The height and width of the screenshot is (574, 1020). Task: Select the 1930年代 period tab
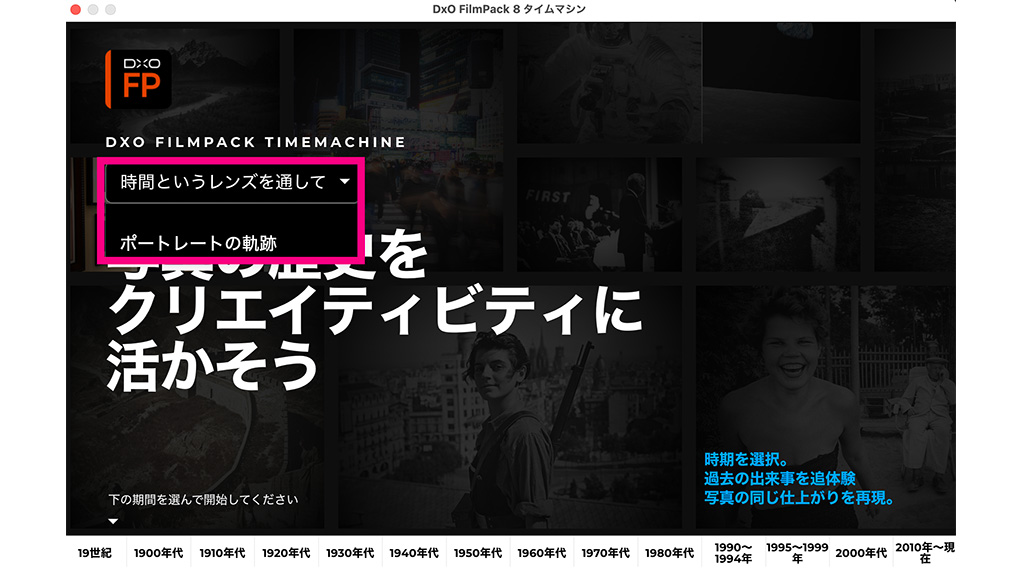[350, 553]
